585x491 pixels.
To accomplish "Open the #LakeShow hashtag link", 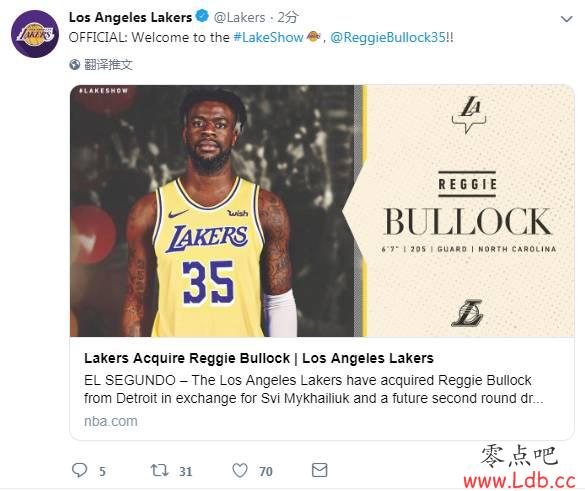I will (x=268, y=37).
